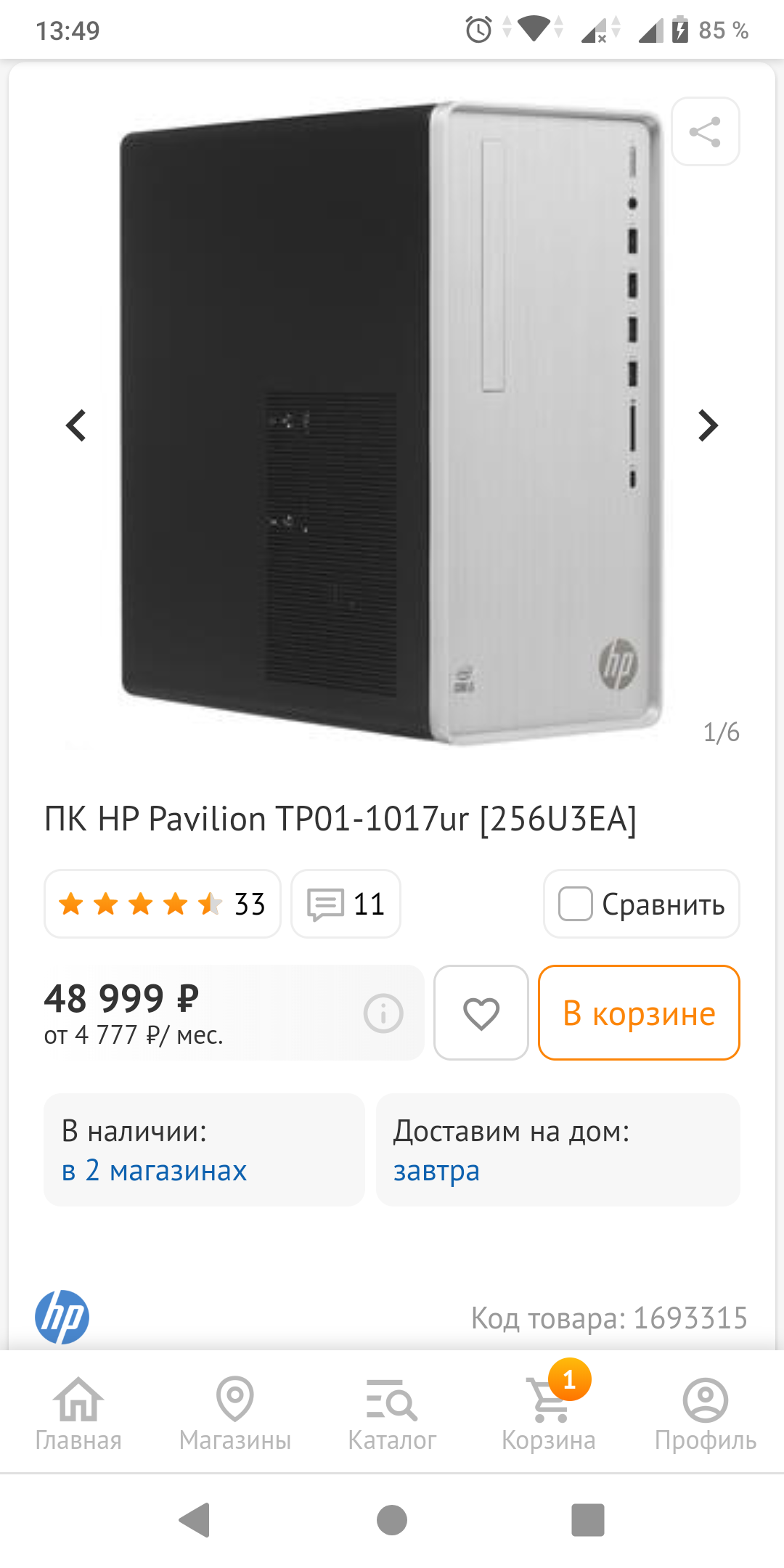Screen dimensions: 784x1568
Task: Open the в 2 магазинах availability link
Action: pyautogui.click(x=154, y=1170)
